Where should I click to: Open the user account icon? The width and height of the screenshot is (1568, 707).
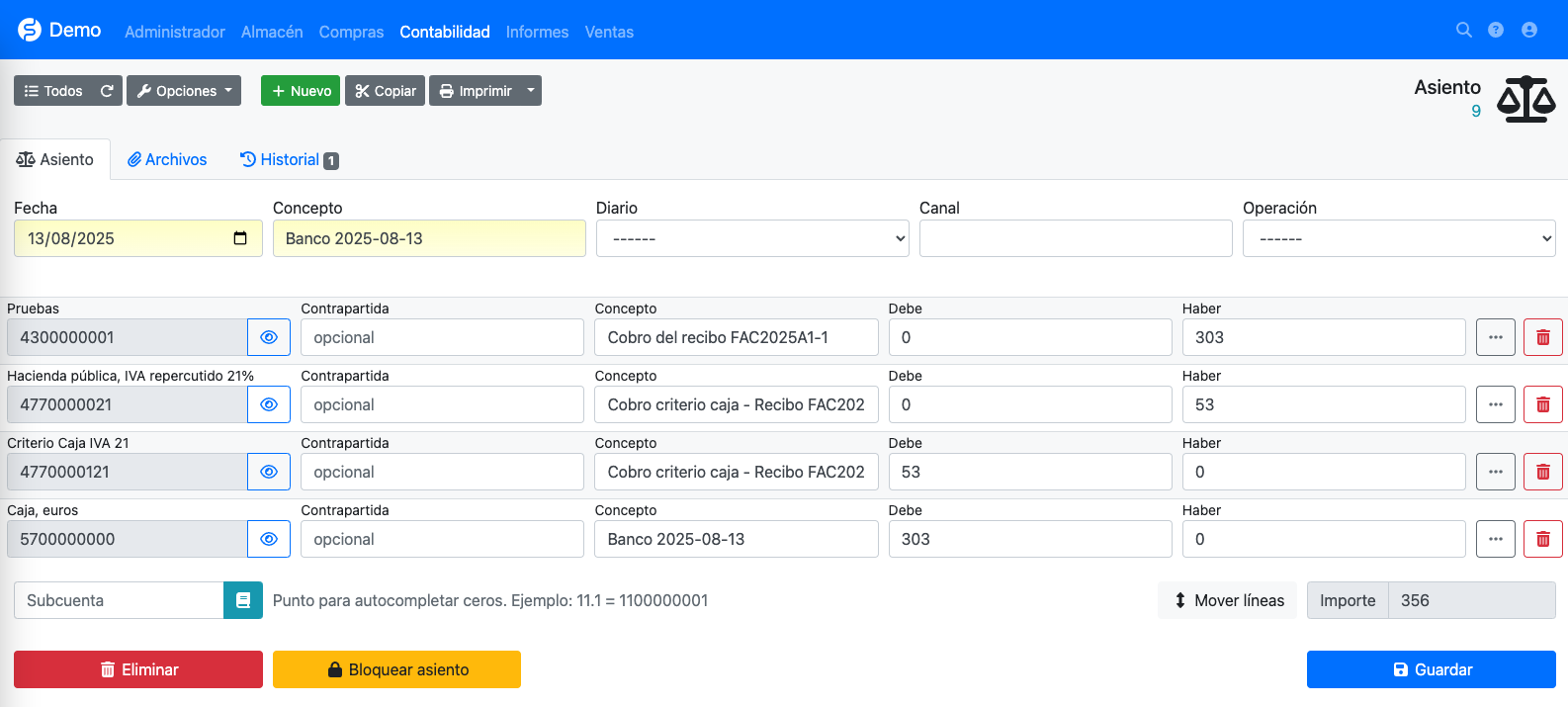(x=1529, y=30)
